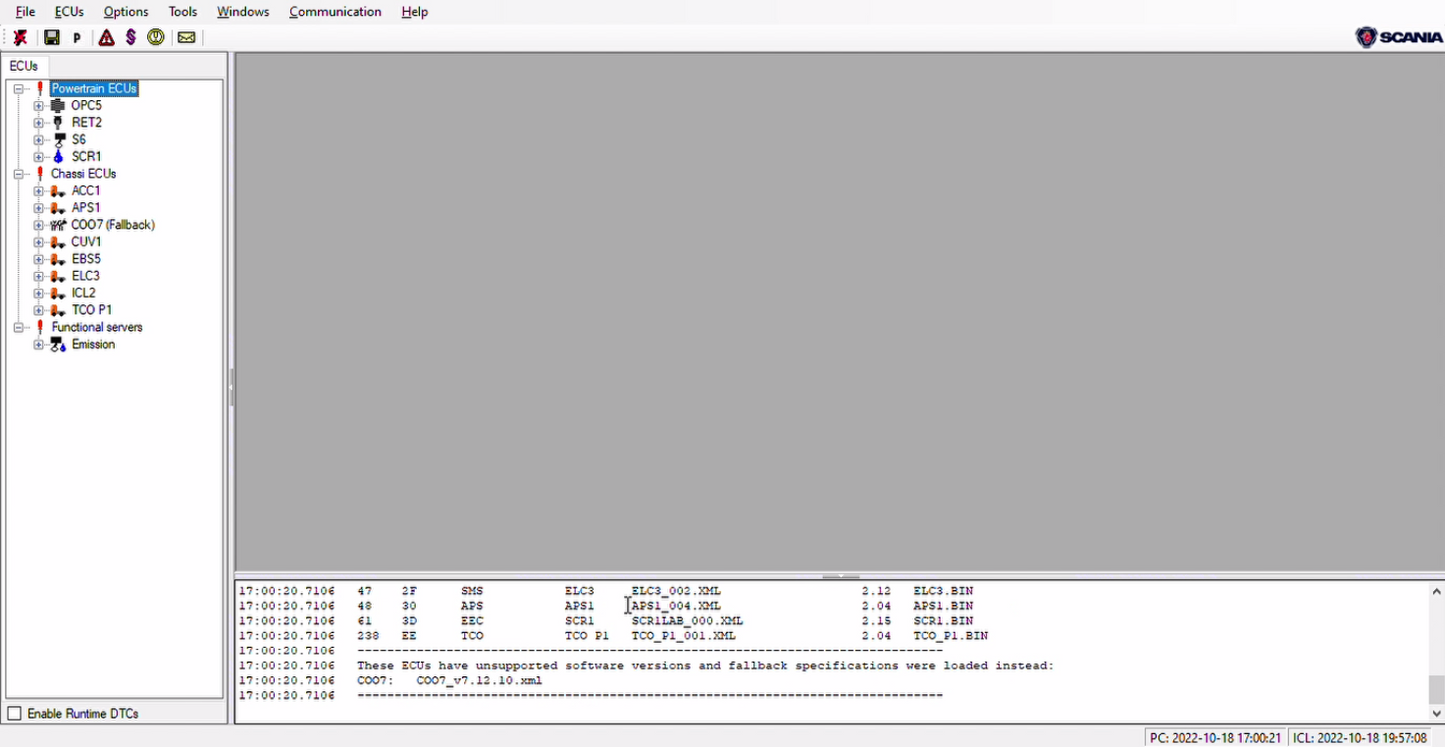Collapse the Chassi ECUs group
This screenshot has width=1445, height=747.
[19, 174]
